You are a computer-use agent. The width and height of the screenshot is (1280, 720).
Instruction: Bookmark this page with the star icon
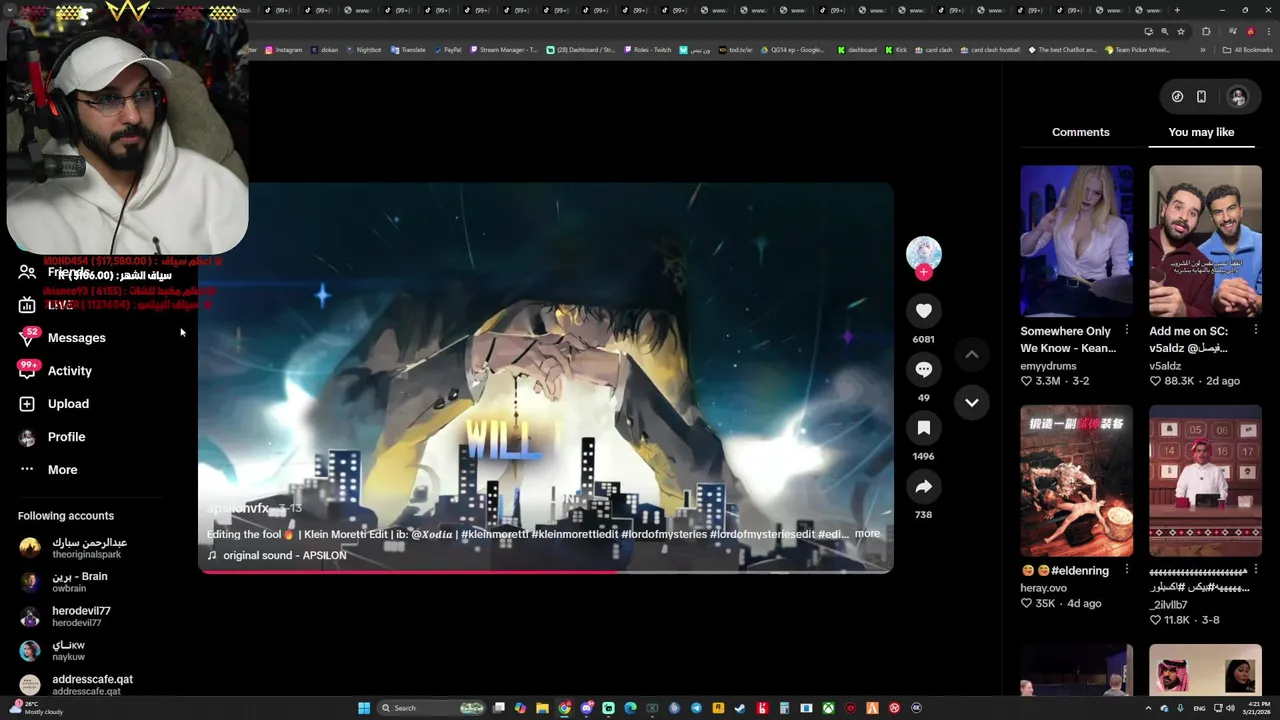(1180, 31)
